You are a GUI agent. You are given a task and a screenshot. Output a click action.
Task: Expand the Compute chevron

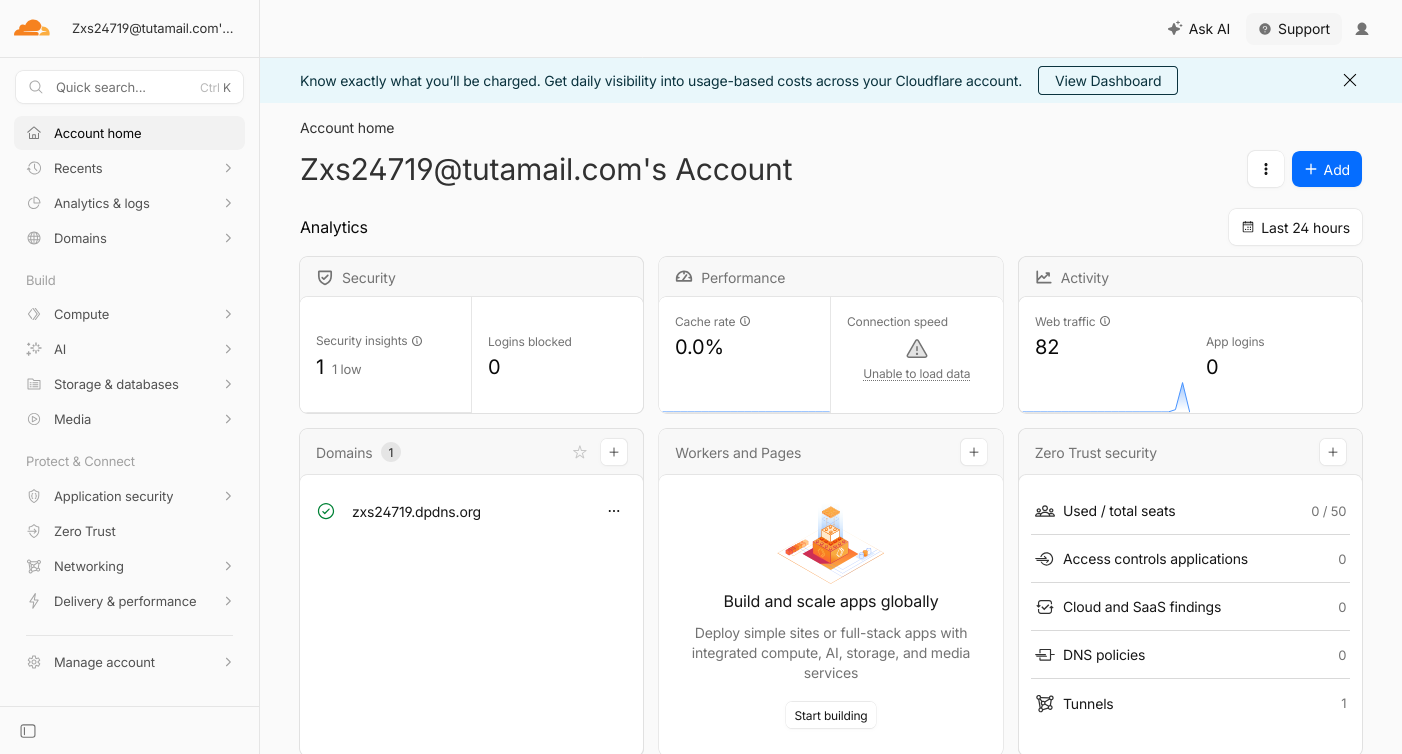pyautogui.click(x=229, y=314)
